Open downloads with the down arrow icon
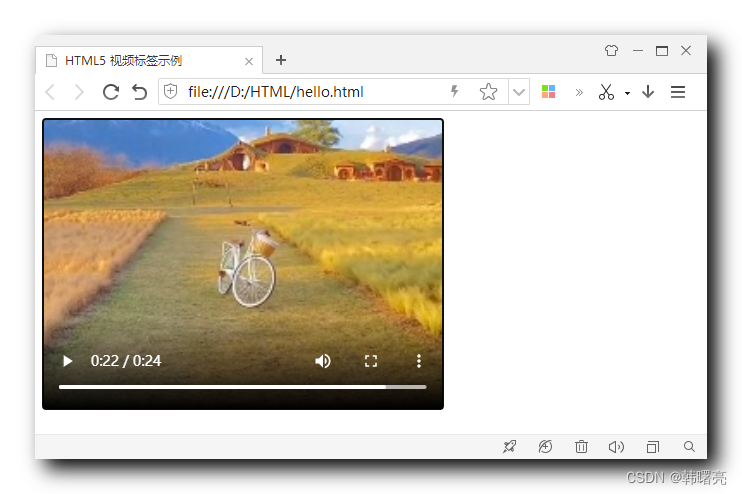742x494 pixels. (648, 91)
